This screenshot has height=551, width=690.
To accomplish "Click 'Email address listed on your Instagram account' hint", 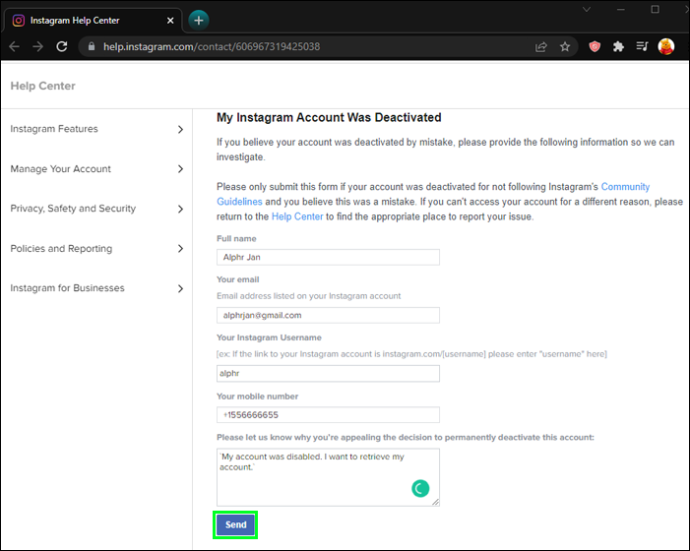I will (308, 296).
